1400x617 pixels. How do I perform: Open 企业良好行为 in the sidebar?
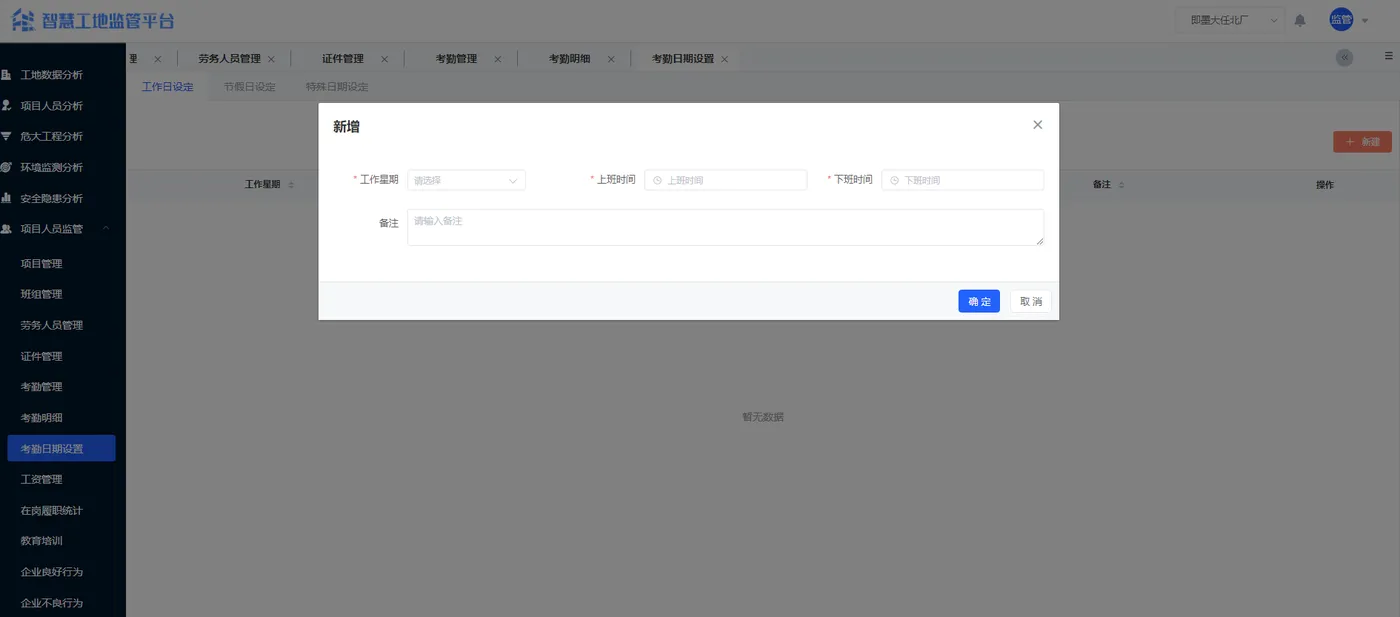tap(52, 572)
